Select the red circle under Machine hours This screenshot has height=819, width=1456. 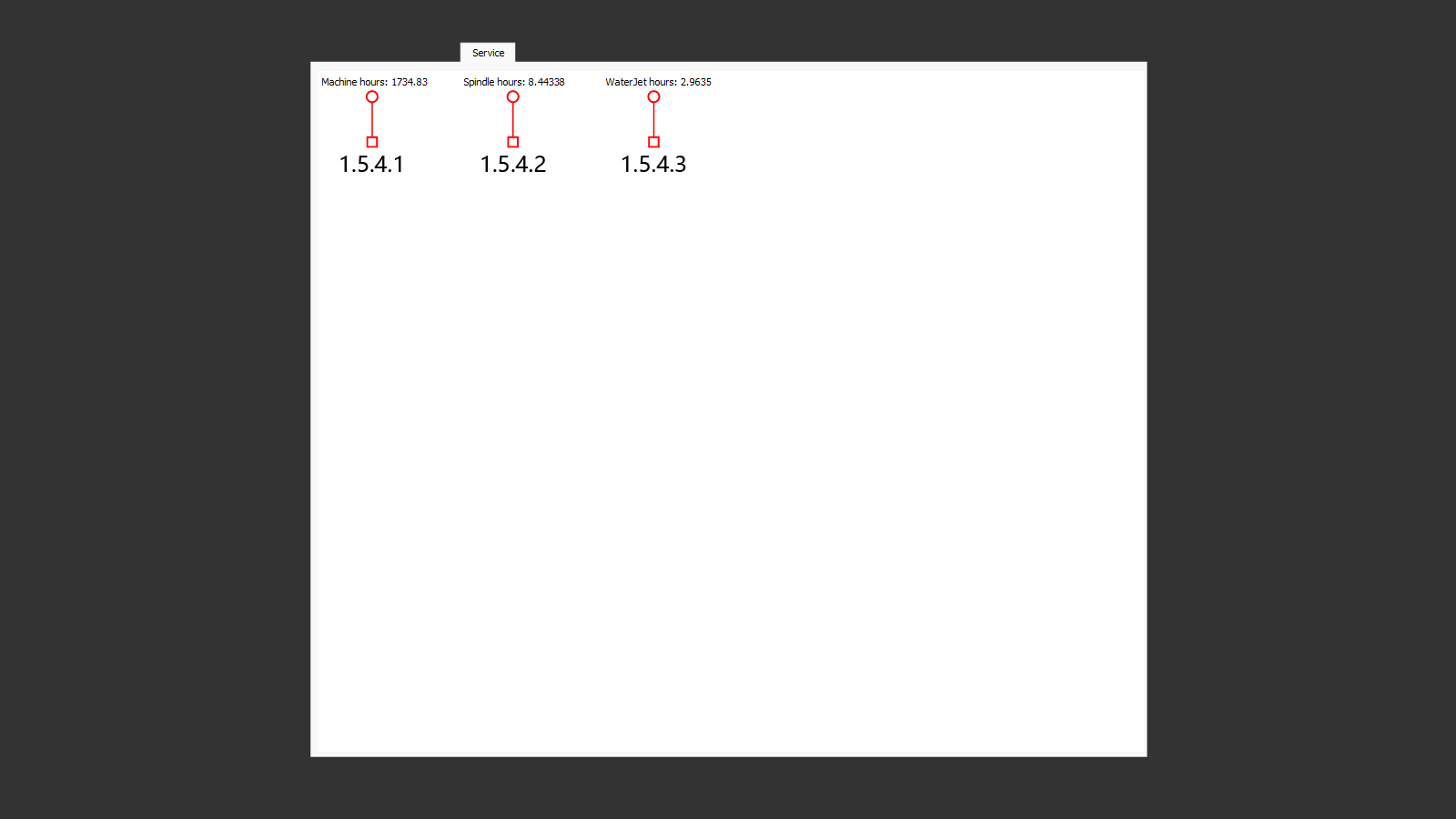click(x=372, y=96)
